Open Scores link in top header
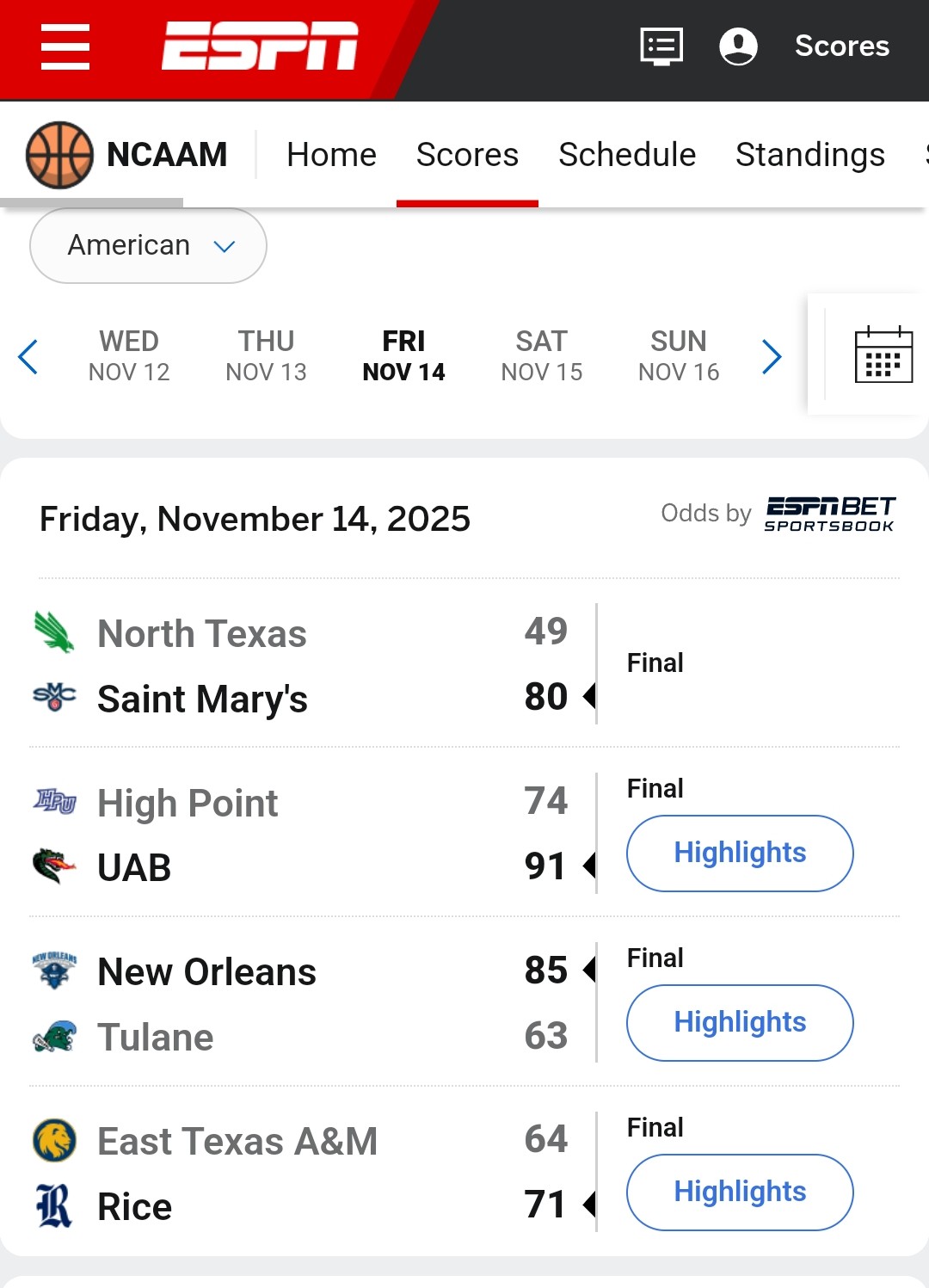 [841, 46]
